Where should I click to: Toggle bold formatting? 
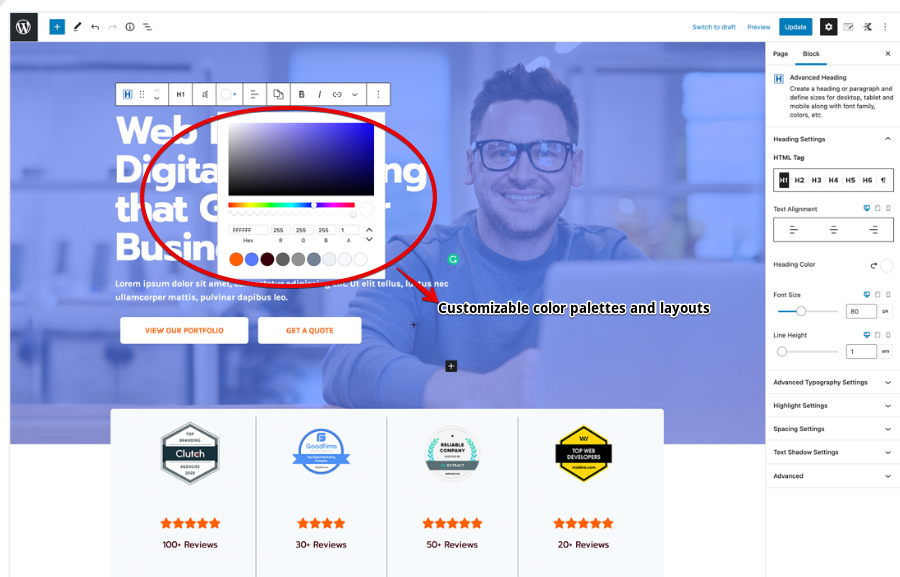301,94
